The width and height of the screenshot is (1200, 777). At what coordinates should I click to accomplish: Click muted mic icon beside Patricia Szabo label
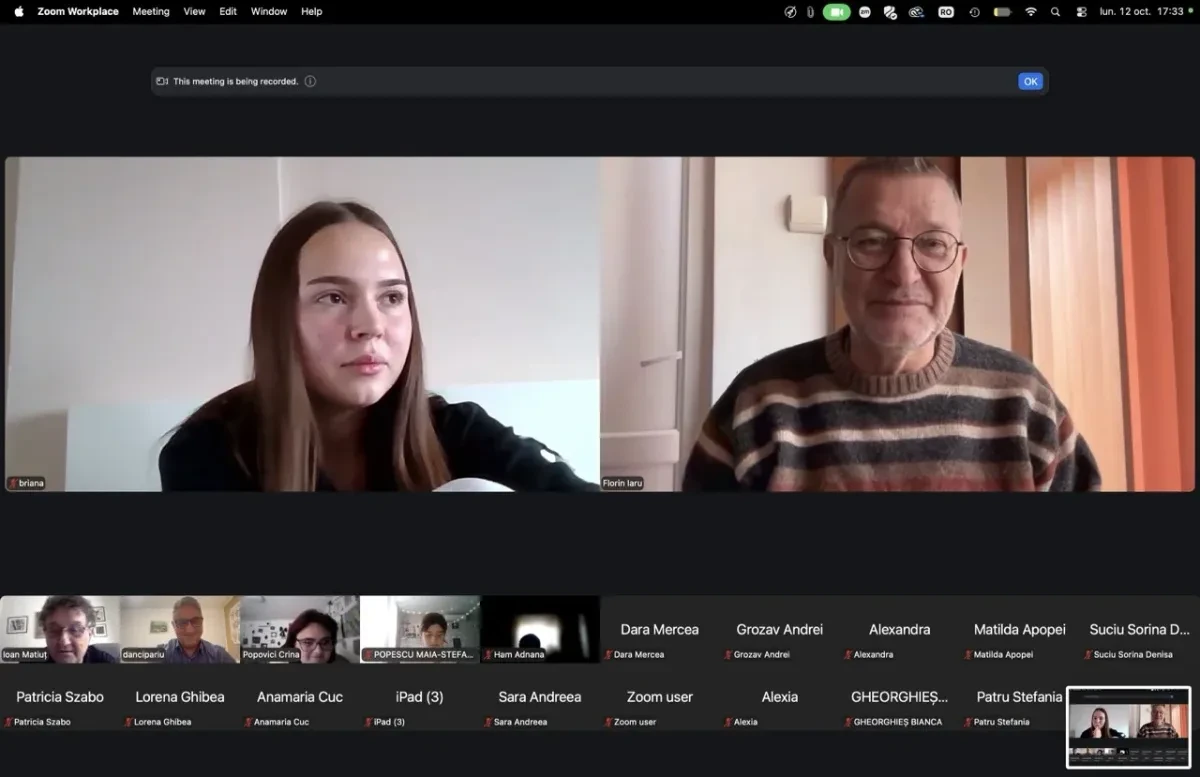pos(8,722)
